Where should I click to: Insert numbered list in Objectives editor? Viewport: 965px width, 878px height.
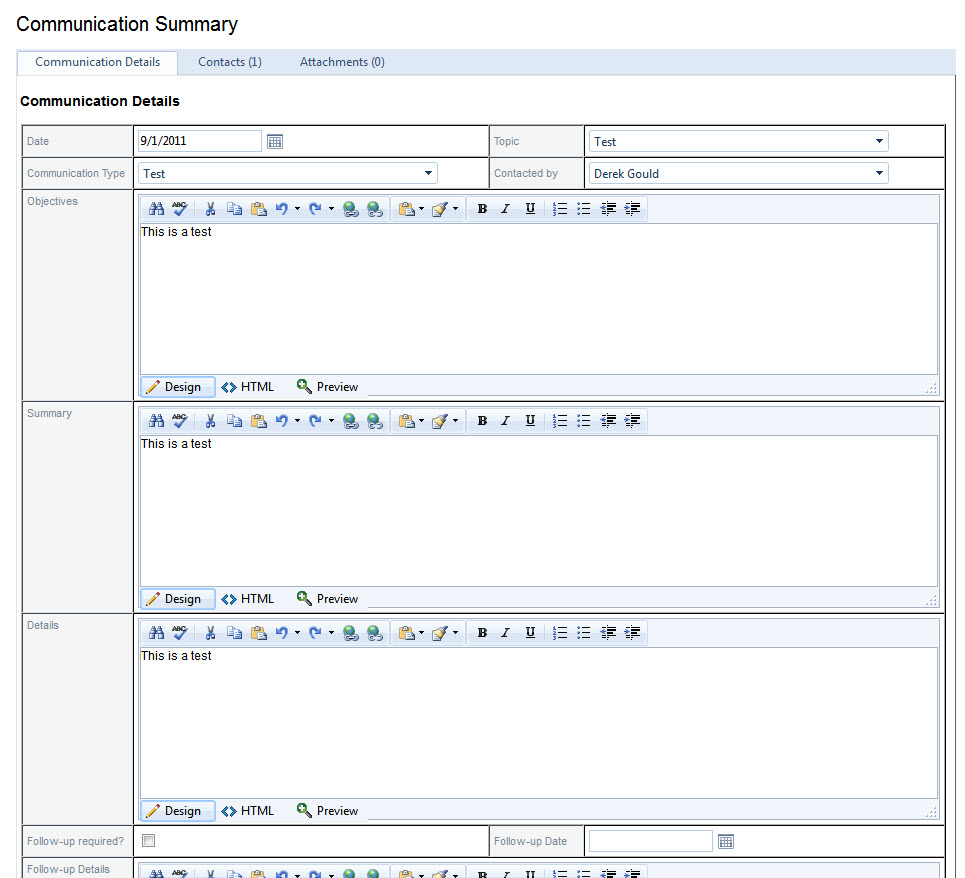click(x=560, y=209)
